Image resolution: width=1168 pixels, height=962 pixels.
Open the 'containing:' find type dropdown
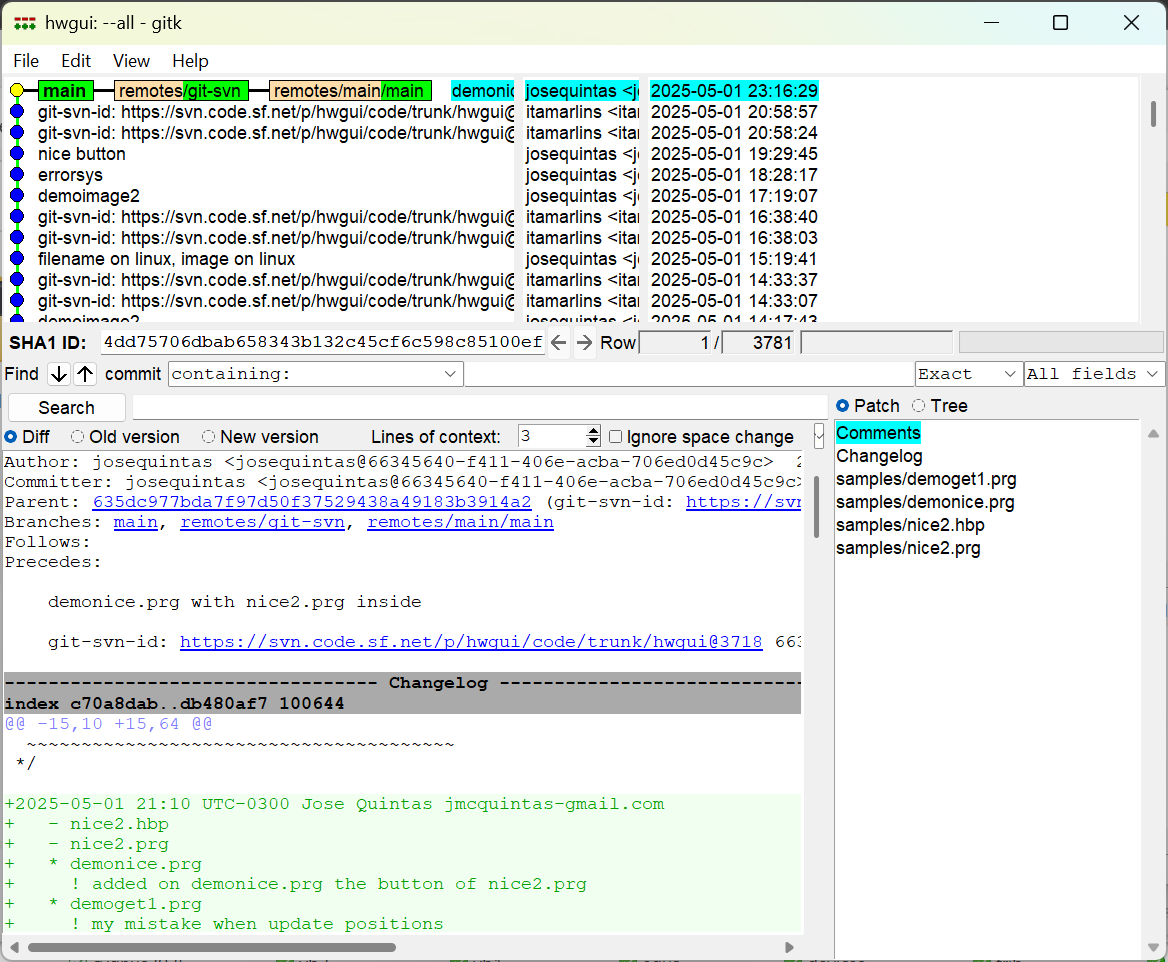click(x=449, y=374)
